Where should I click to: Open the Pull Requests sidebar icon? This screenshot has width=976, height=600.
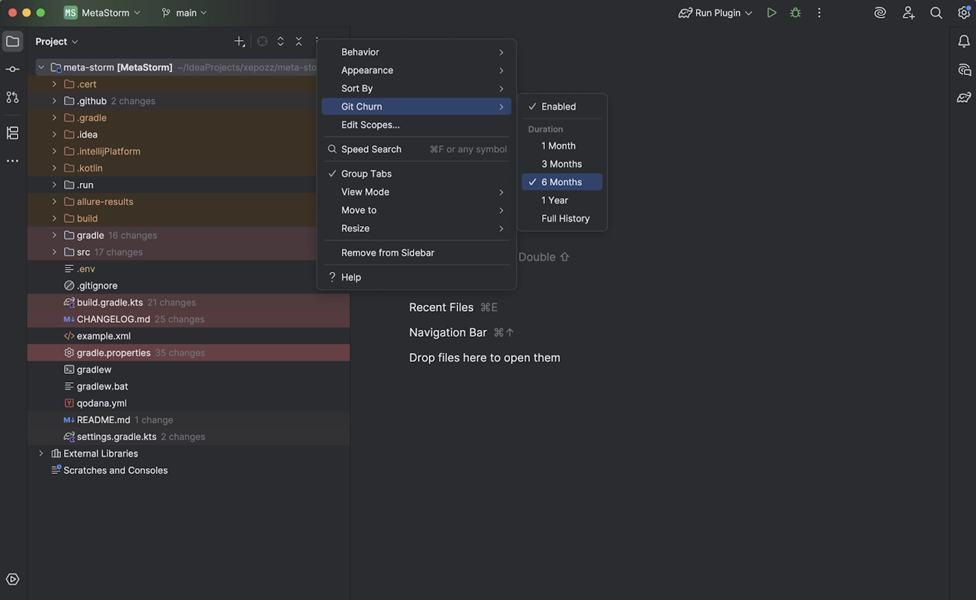12,97
